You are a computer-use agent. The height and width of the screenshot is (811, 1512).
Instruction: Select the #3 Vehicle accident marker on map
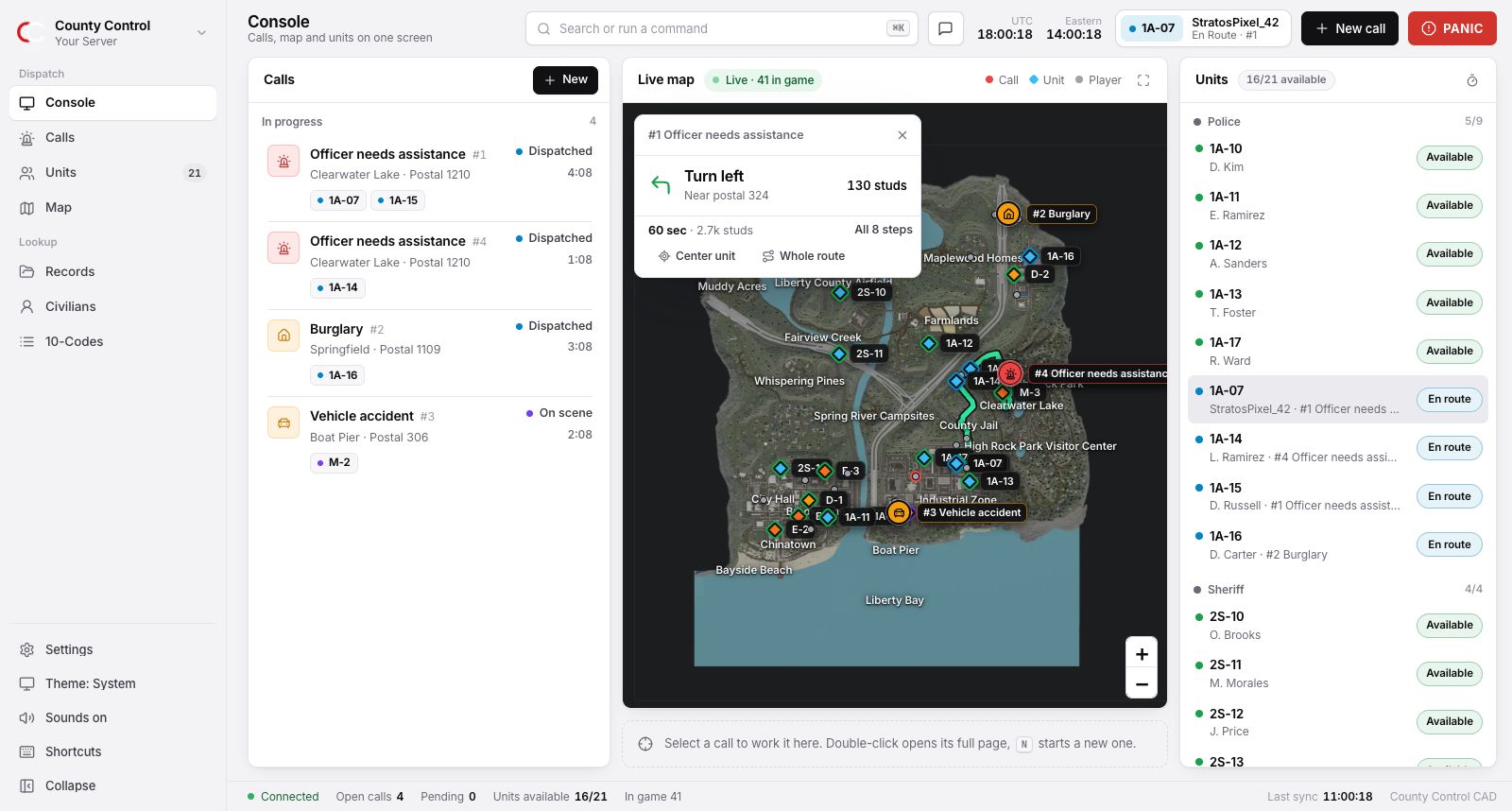tap(899, 512)
